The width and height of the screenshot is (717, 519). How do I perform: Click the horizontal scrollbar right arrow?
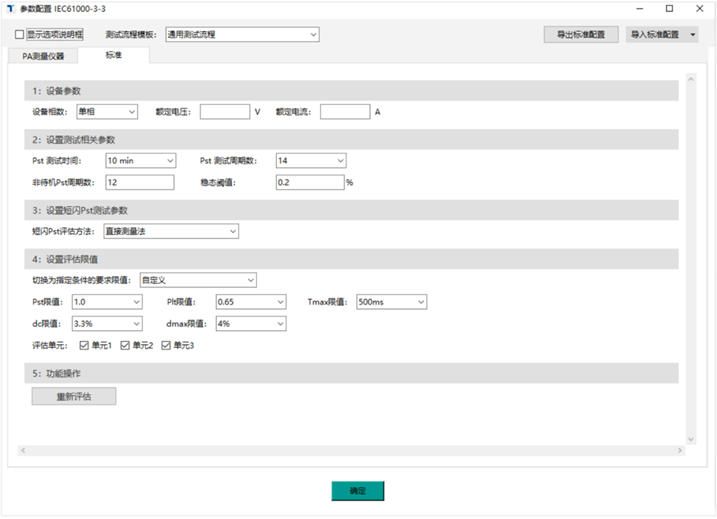point(680,450)
